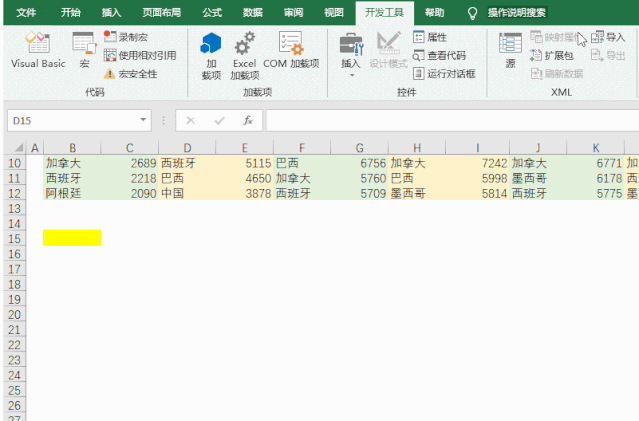Click 查看代码 view code

pos(439,55)
